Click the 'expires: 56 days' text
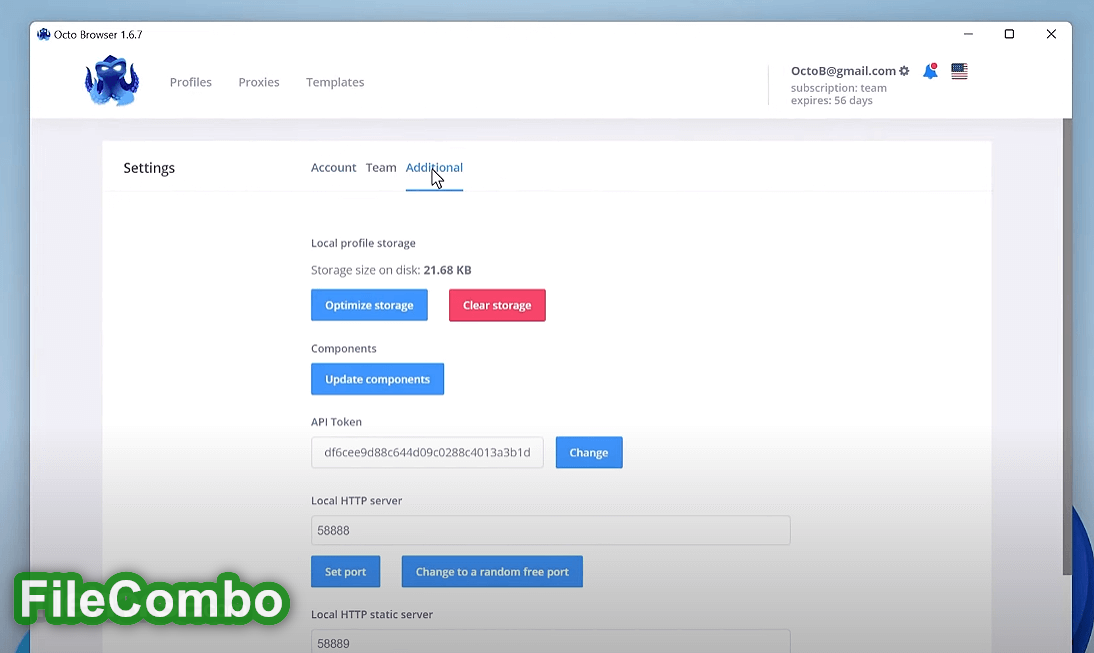The width and height of the screenshot is (1094, 653). tap(832, 100)
